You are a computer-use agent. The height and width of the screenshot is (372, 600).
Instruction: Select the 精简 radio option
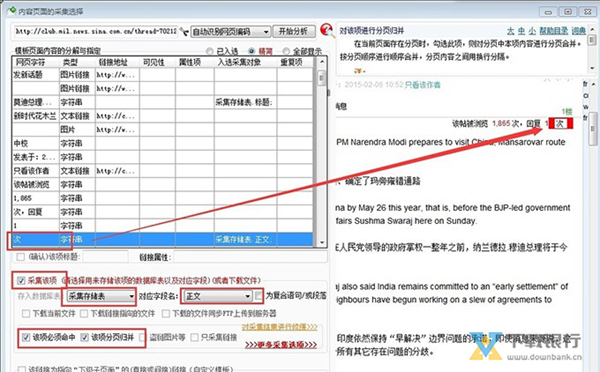[252, 51]
